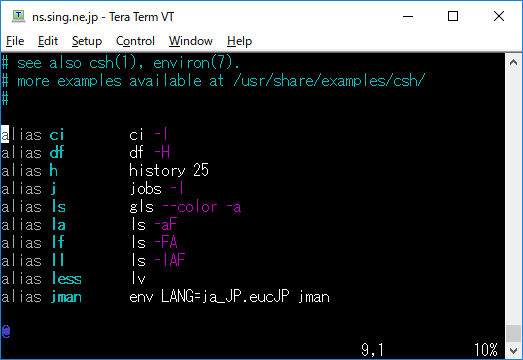523x360 pixels.
Task: Click the text 'LANG=ja_JP.eucJP'
Action: click(225, 297)
